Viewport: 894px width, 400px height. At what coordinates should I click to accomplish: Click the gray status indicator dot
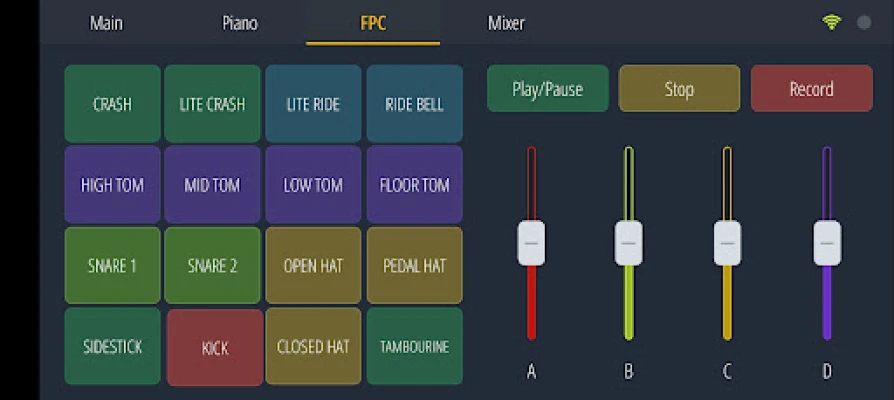pyautogui.click(x=864, y=22)
